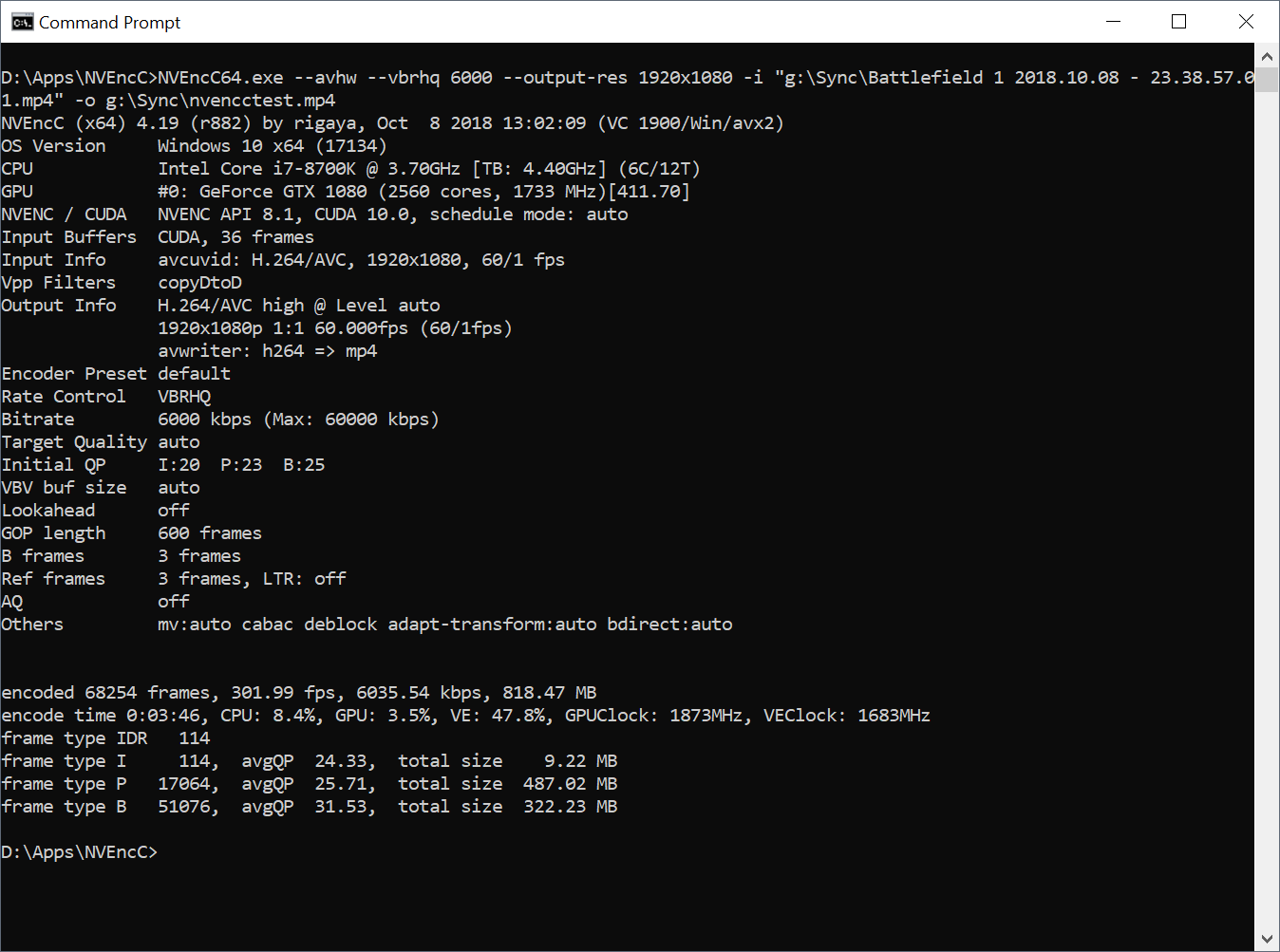Click the "Command Prompt" title text

(x=109, y=22)
